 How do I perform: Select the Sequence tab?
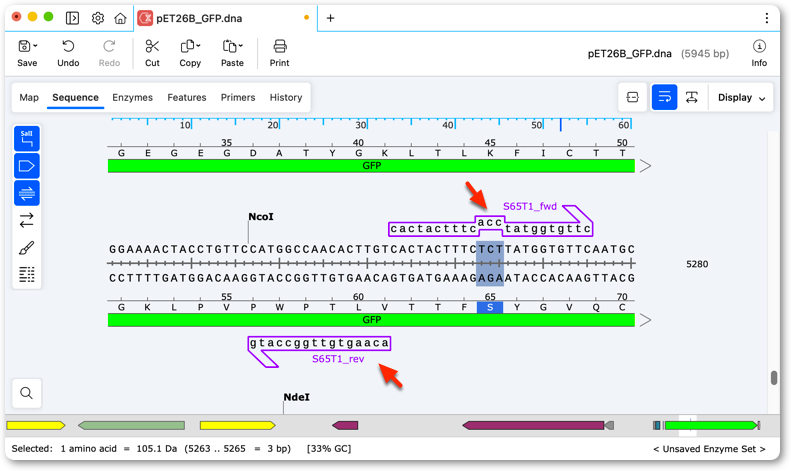point(75,97)
